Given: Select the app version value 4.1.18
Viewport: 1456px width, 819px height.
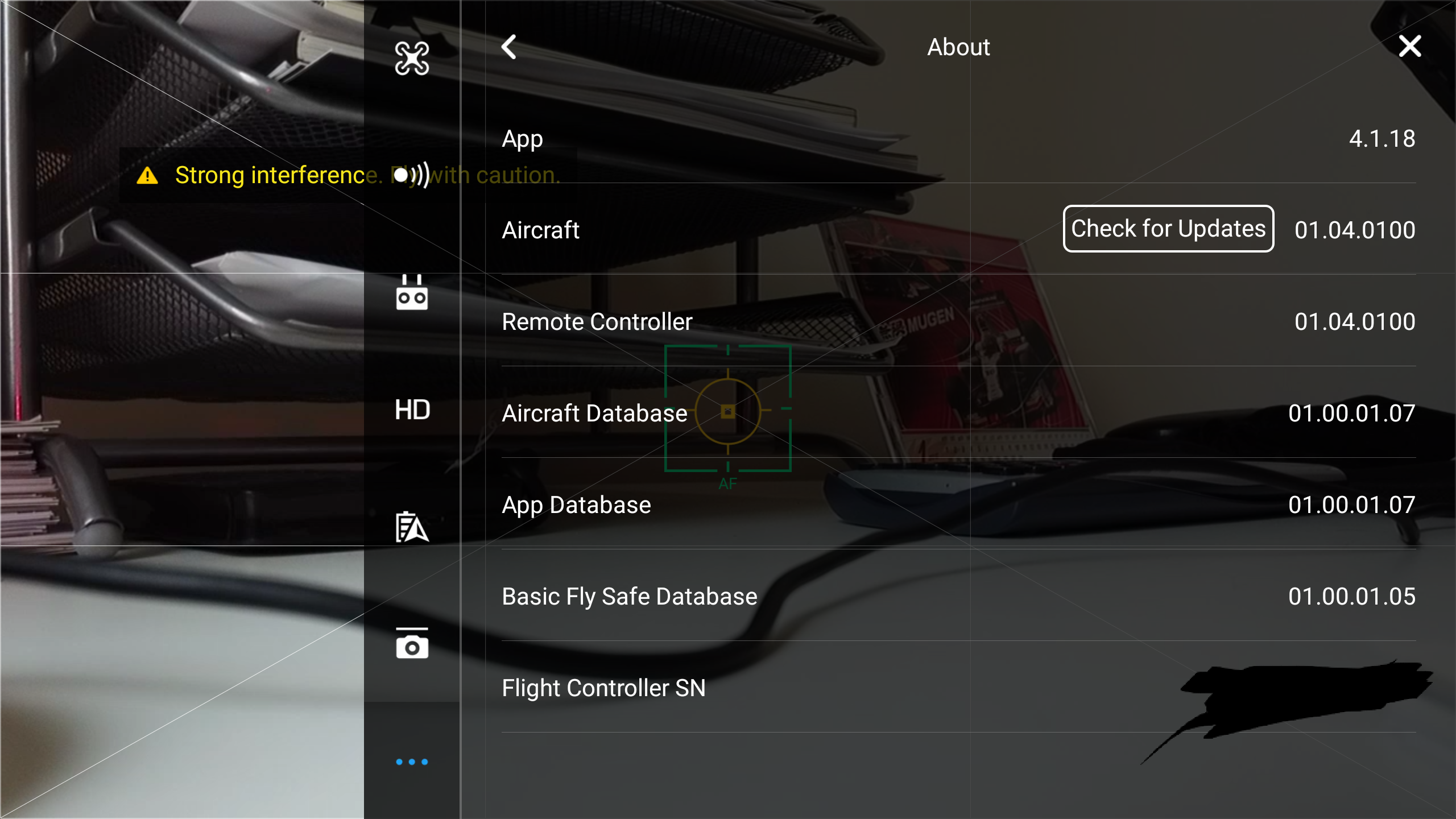Looking at the screenshot, I should tap(1382, 139).
